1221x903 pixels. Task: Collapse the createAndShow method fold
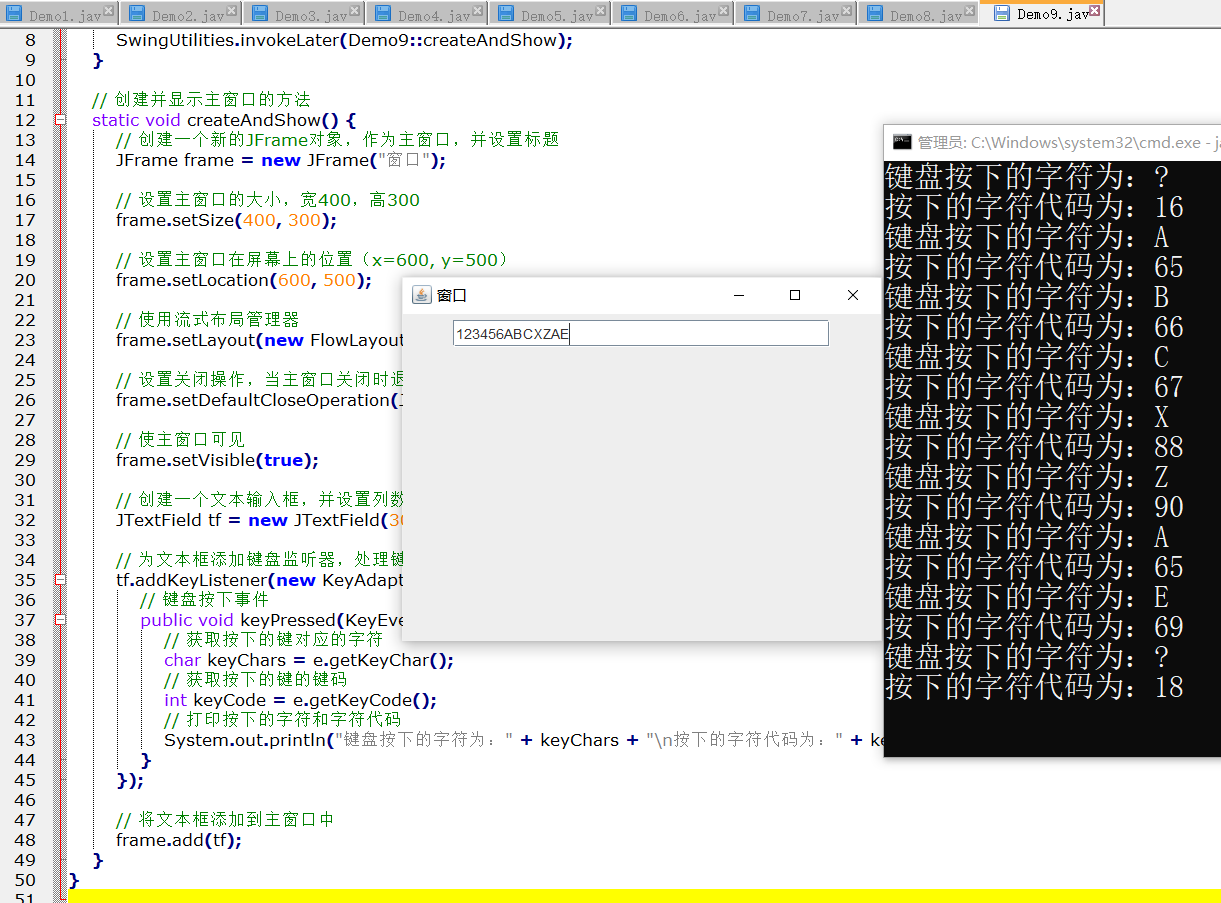pos(60,120)
